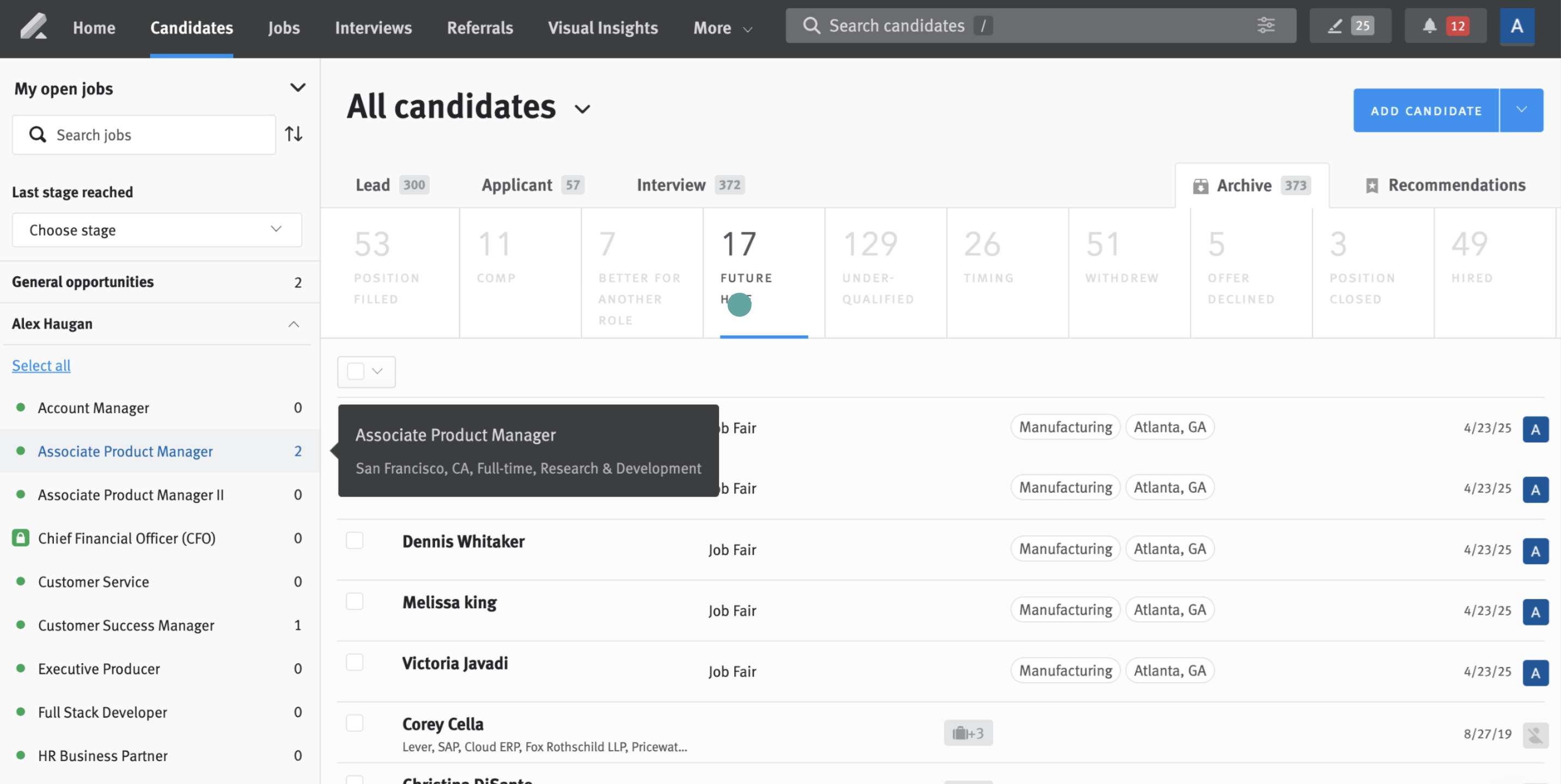Click the Recommendations bookmark icon
Viewport: 1561px width, 784px height.
coord(1372,186)
